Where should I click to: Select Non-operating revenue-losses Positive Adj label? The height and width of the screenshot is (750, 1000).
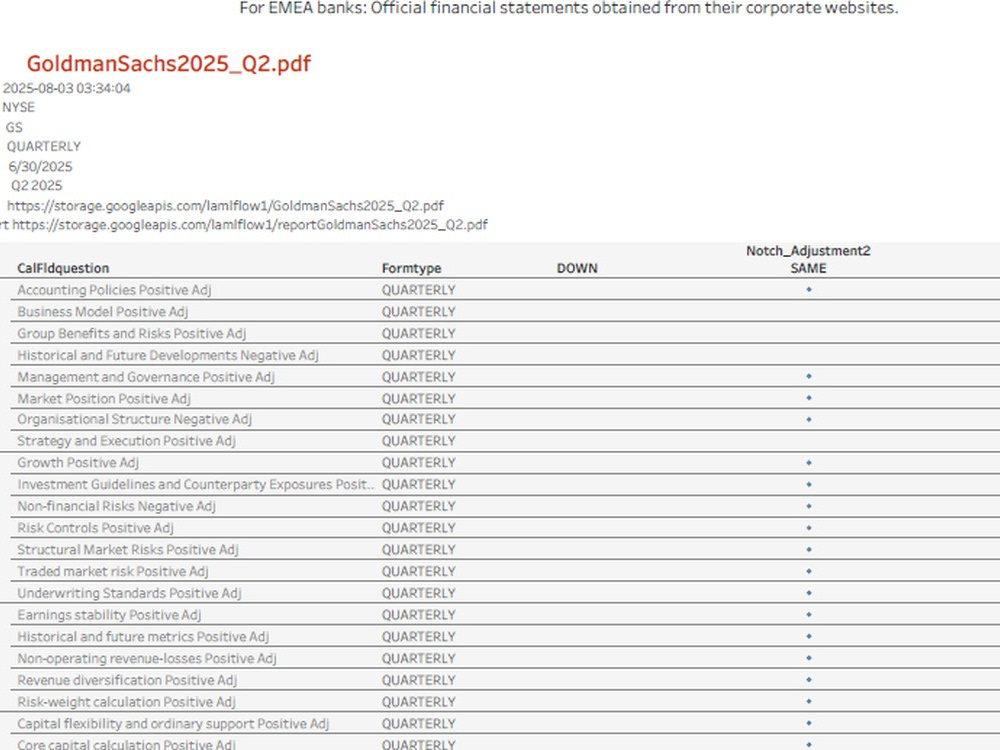(x=147, y=658)
